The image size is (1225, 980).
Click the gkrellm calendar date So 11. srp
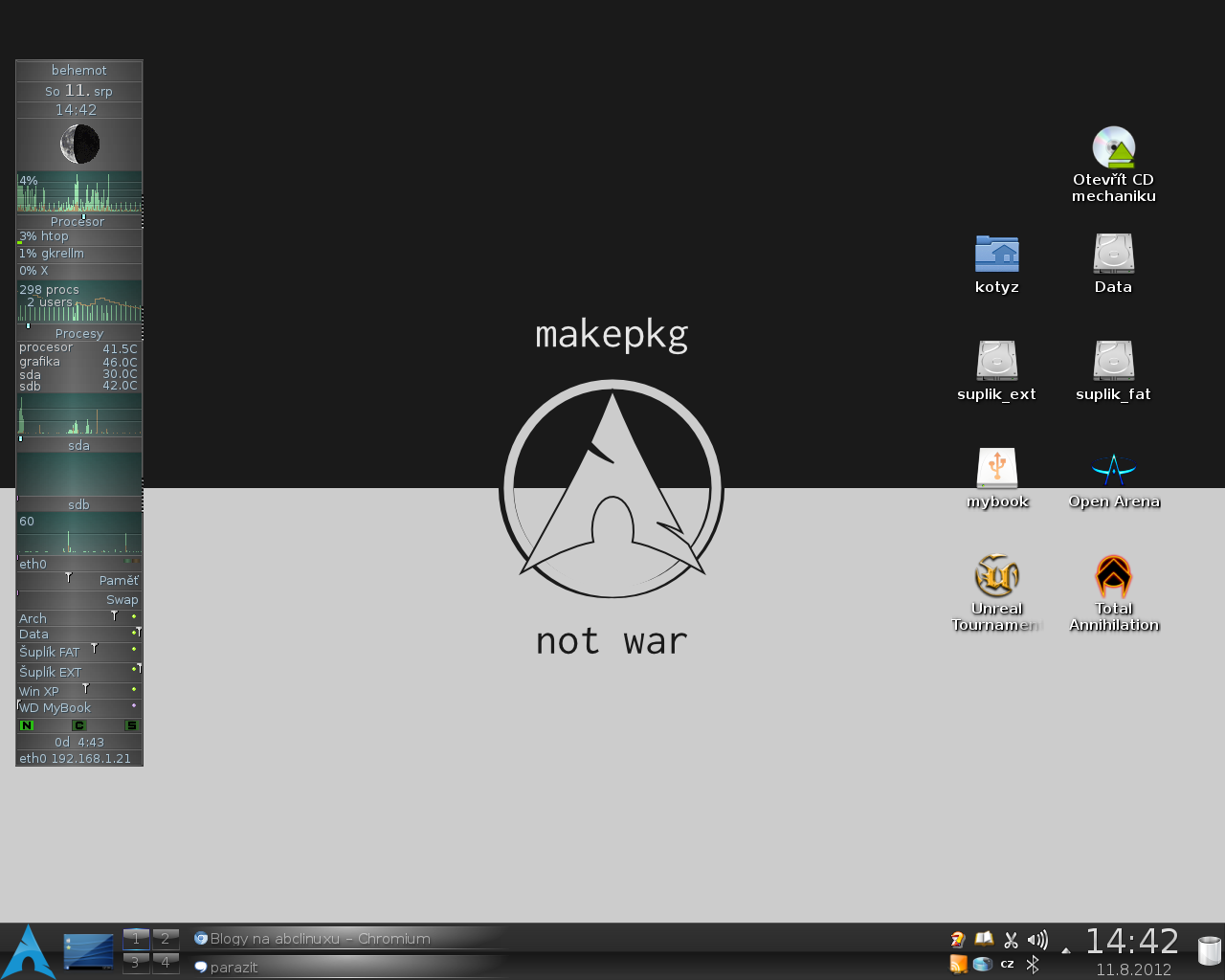79,91
